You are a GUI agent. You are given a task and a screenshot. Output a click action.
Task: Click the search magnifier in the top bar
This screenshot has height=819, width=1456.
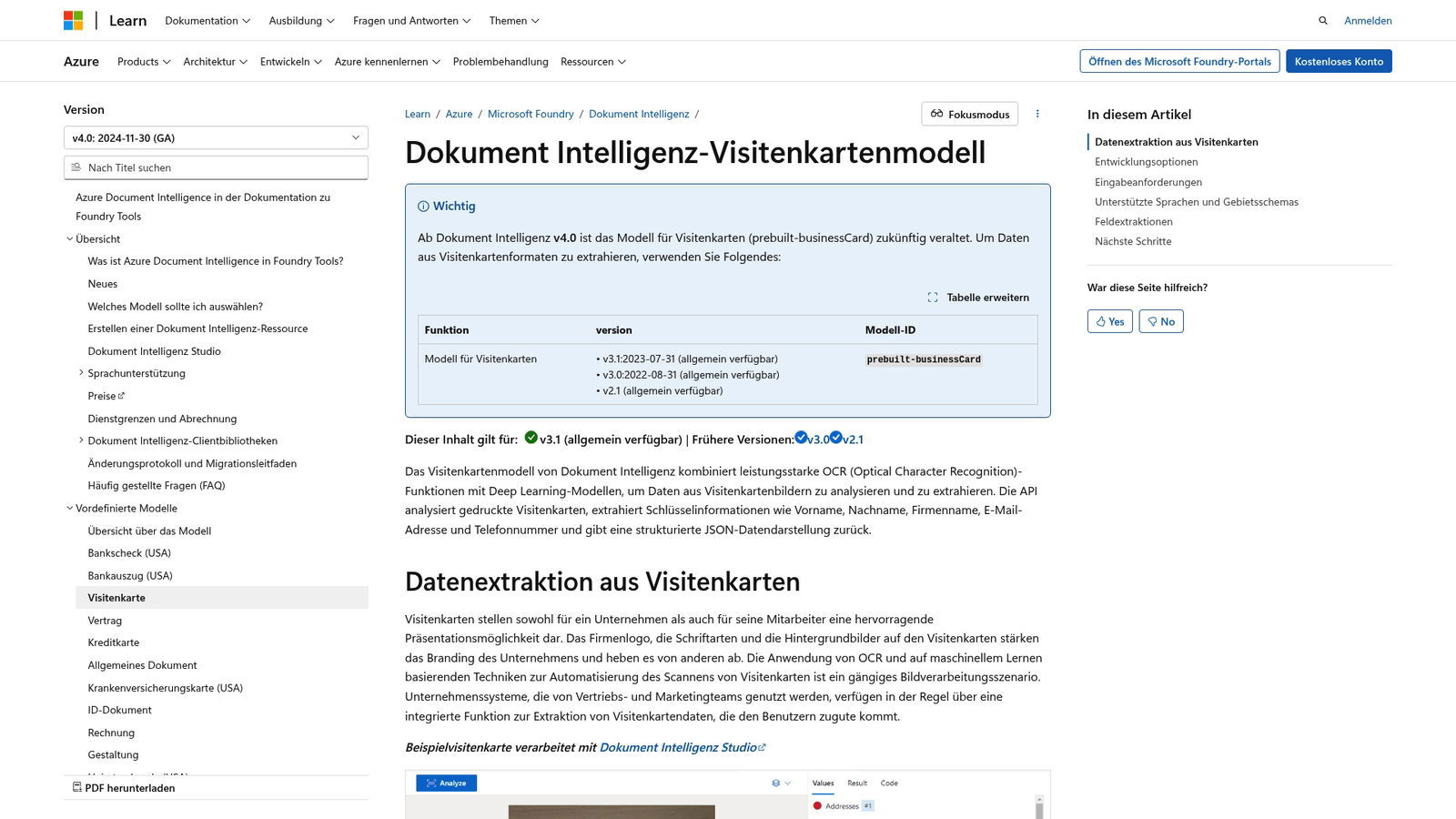pos(1322,20)
